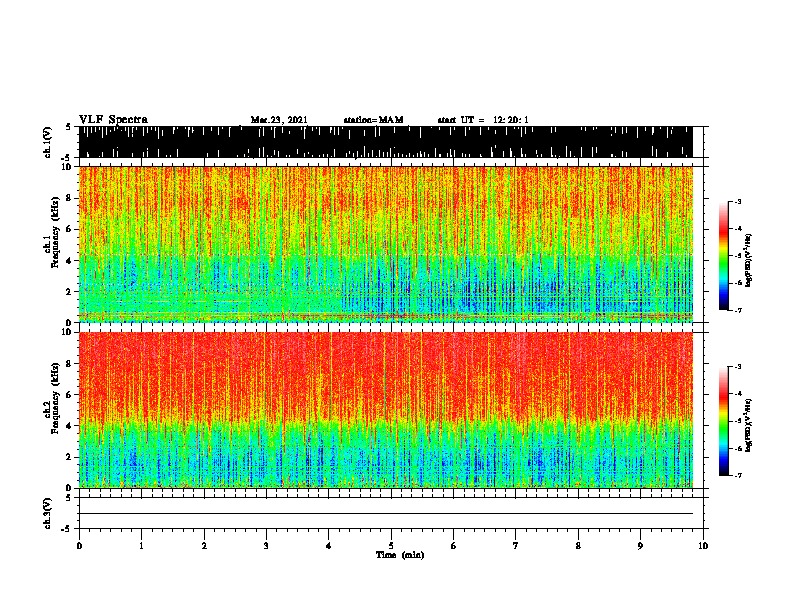792x612 pixels.
Task: Click the 'station=MAM' header text
Action: 373,120
